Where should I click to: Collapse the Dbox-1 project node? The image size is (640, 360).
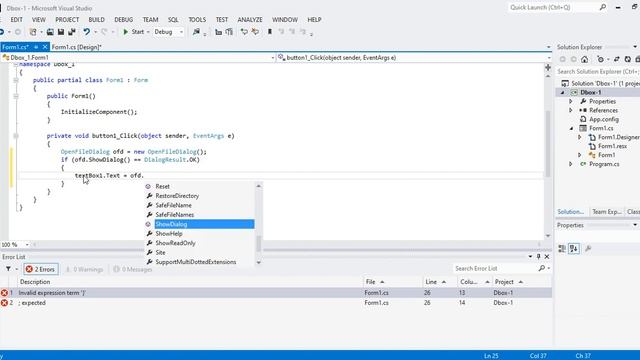click(562, 92)
